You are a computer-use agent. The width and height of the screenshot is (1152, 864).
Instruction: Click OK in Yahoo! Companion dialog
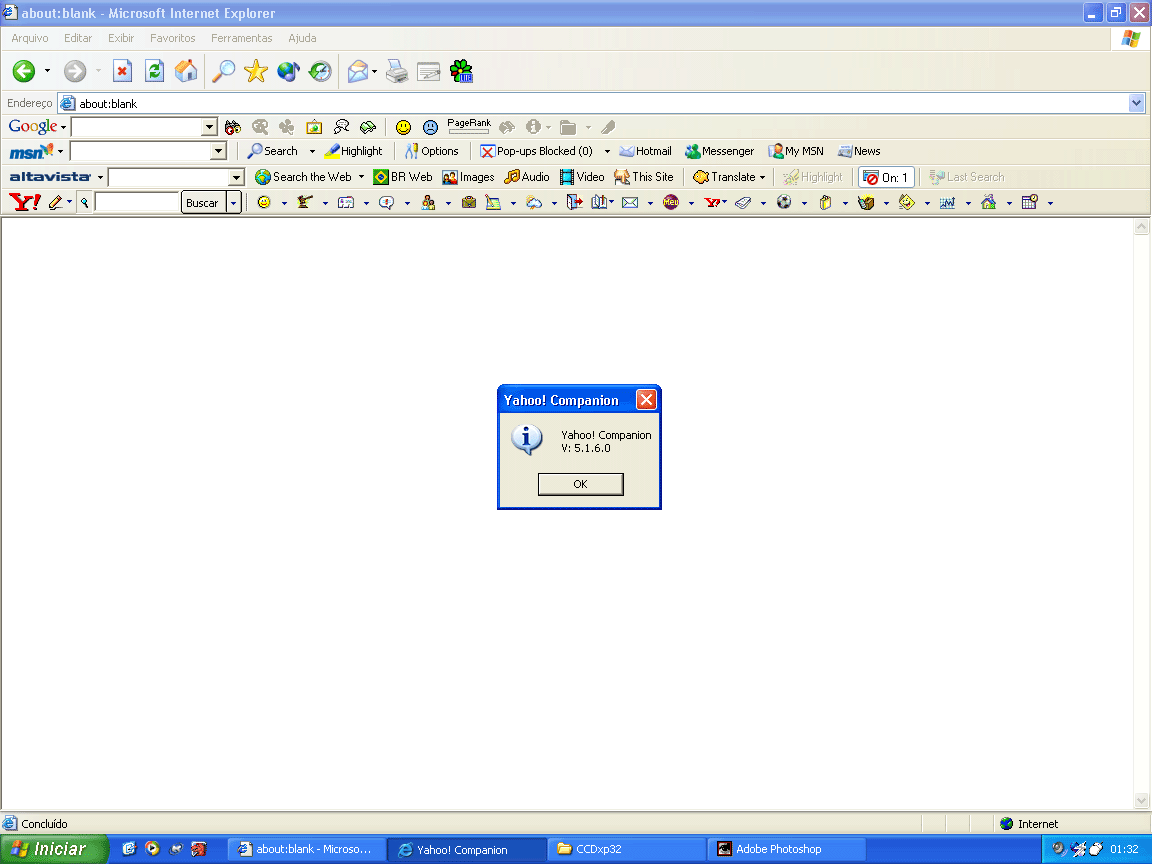580,484
